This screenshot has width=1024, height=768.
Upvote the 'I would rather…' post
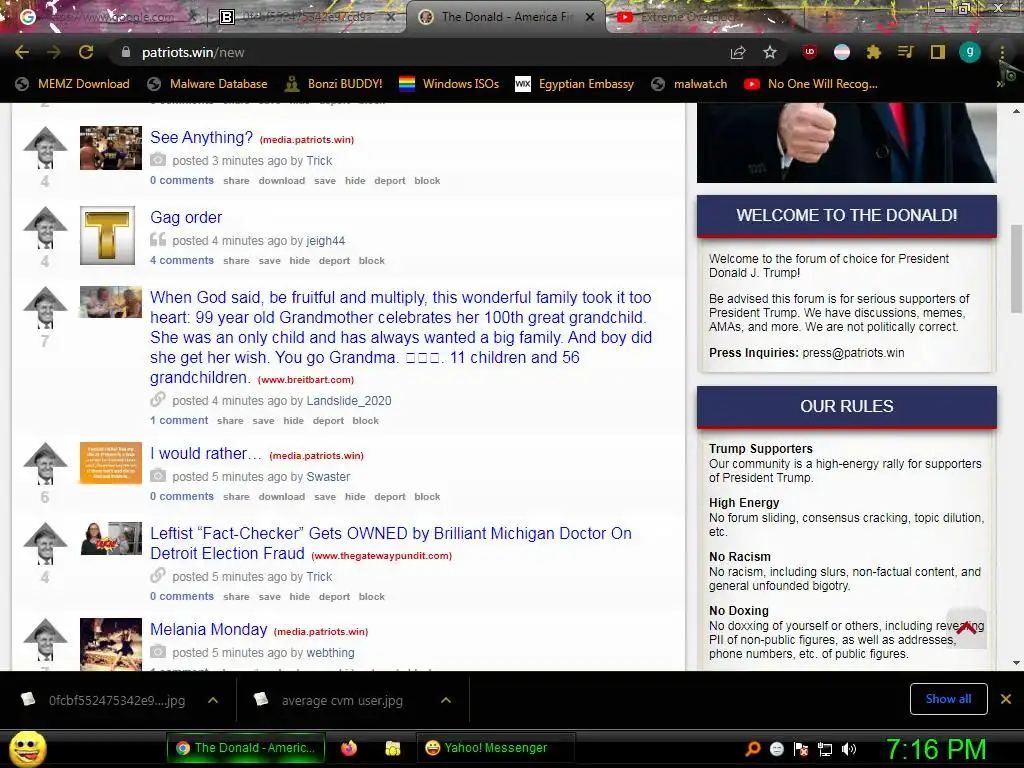[45, 464]
